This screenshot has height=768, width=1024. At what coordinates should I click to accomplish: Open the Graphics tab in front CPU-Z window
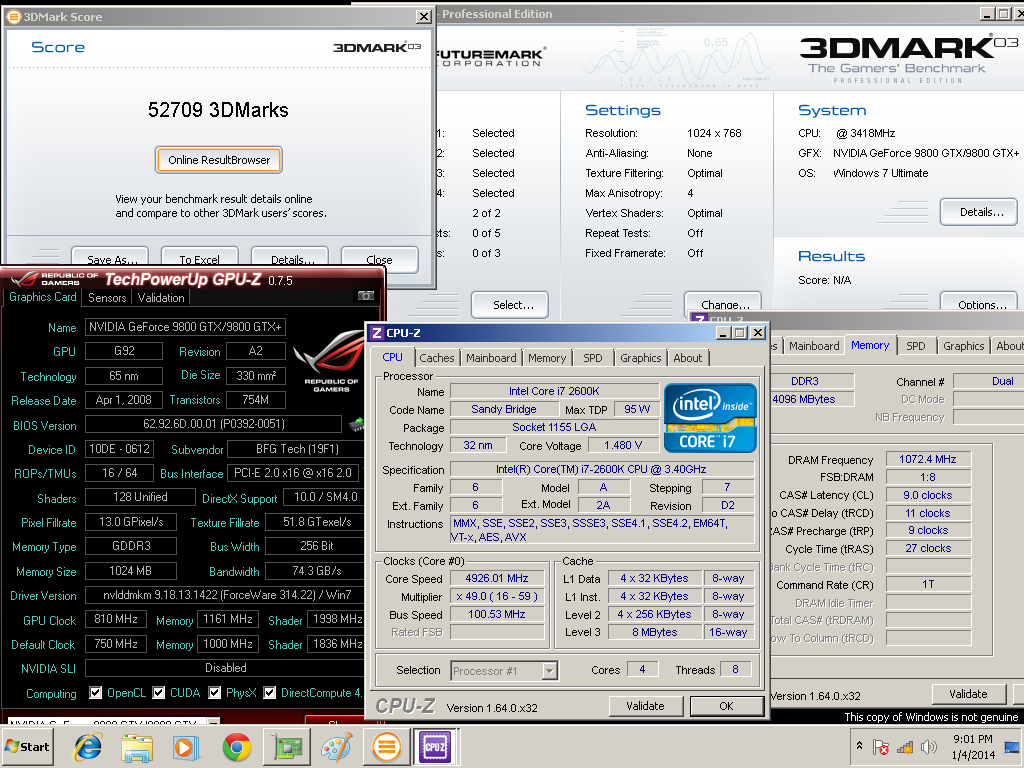(641, 358)
